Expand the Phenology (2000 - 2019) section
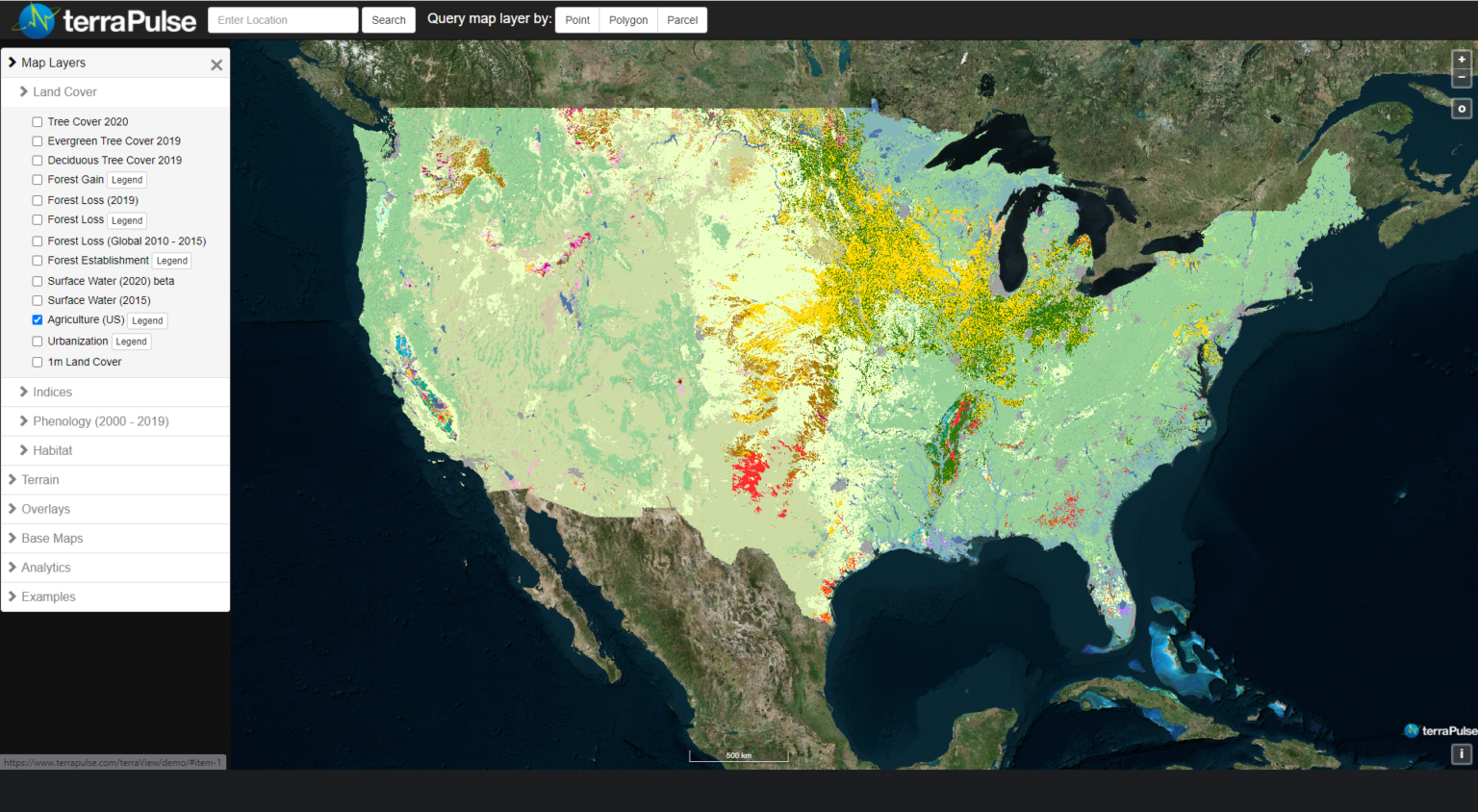This screenshot has height=812, width=1478. pos(100,421)
